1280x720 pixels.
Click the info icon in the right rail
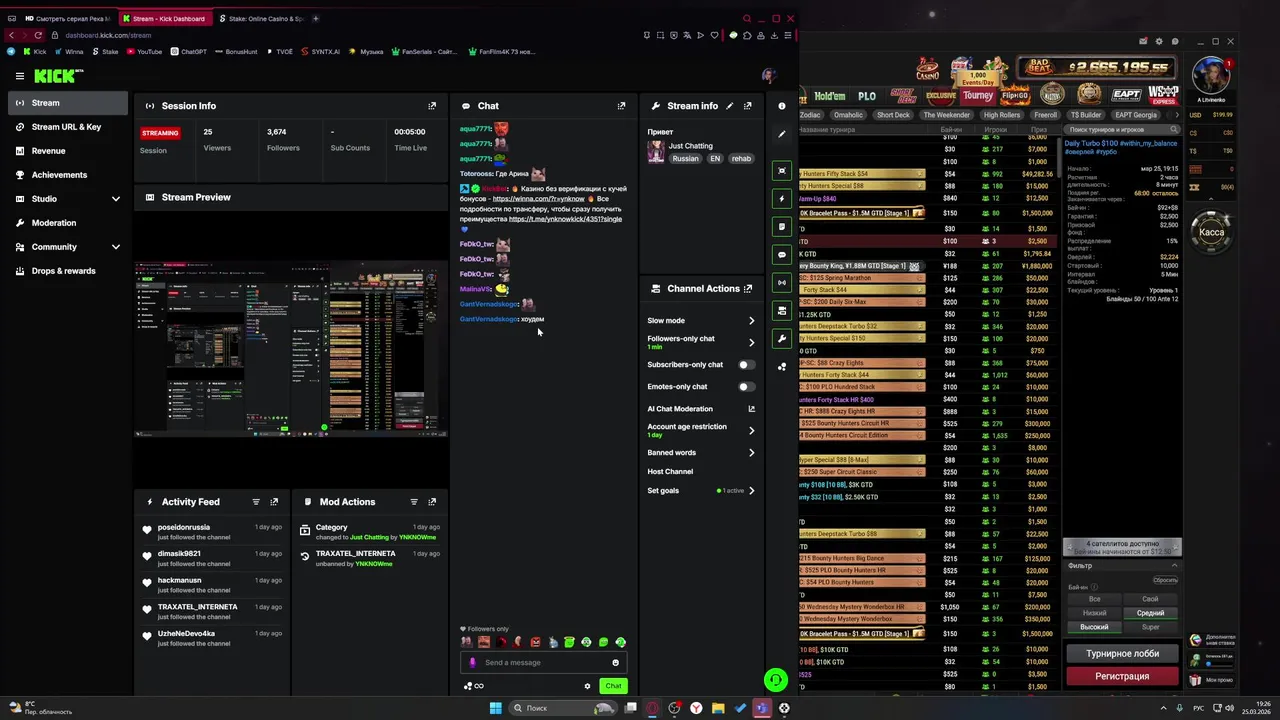click(782, 106)
